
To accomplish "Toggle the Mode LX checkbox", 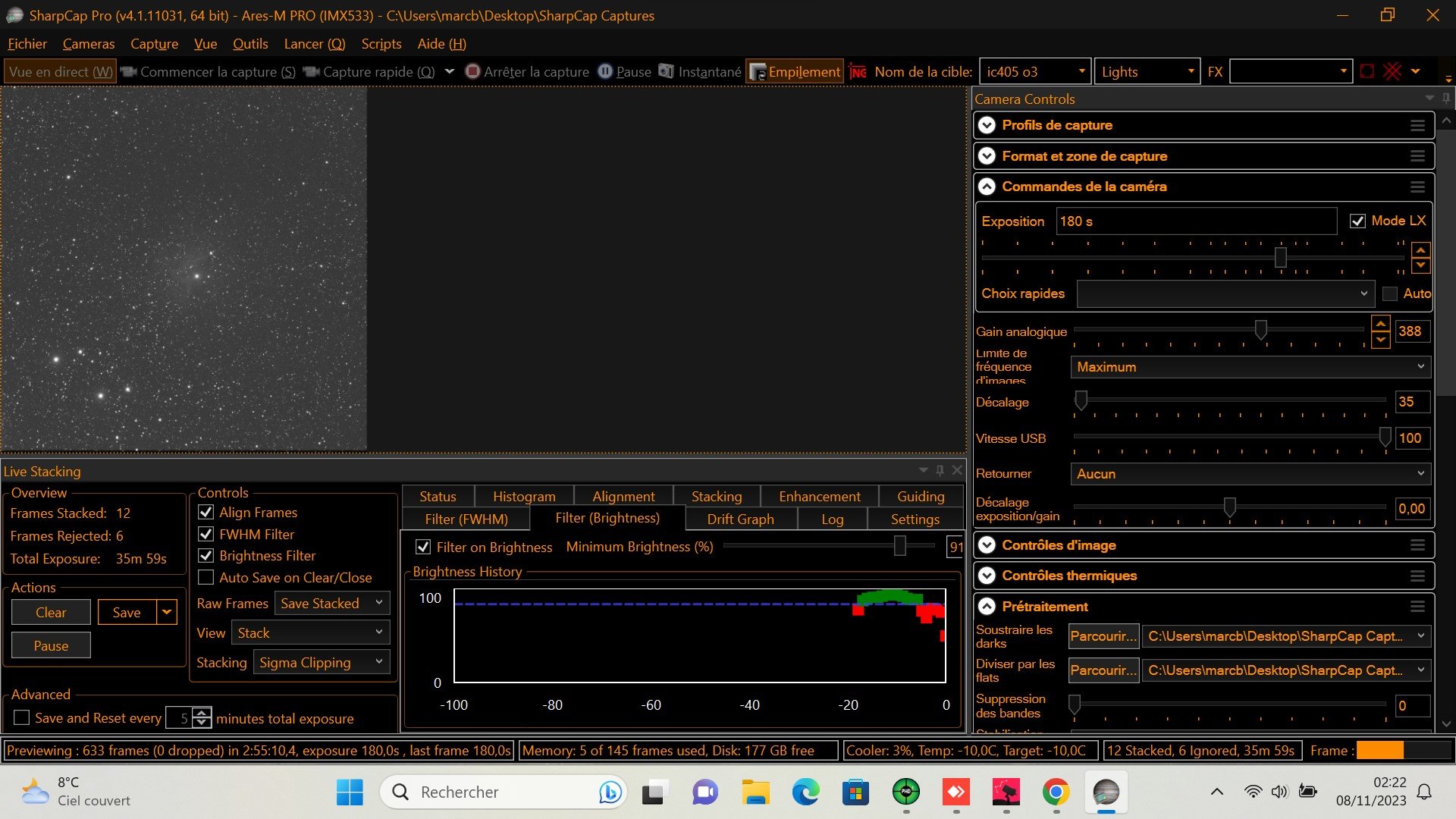I will click(x=1357, y=221).
